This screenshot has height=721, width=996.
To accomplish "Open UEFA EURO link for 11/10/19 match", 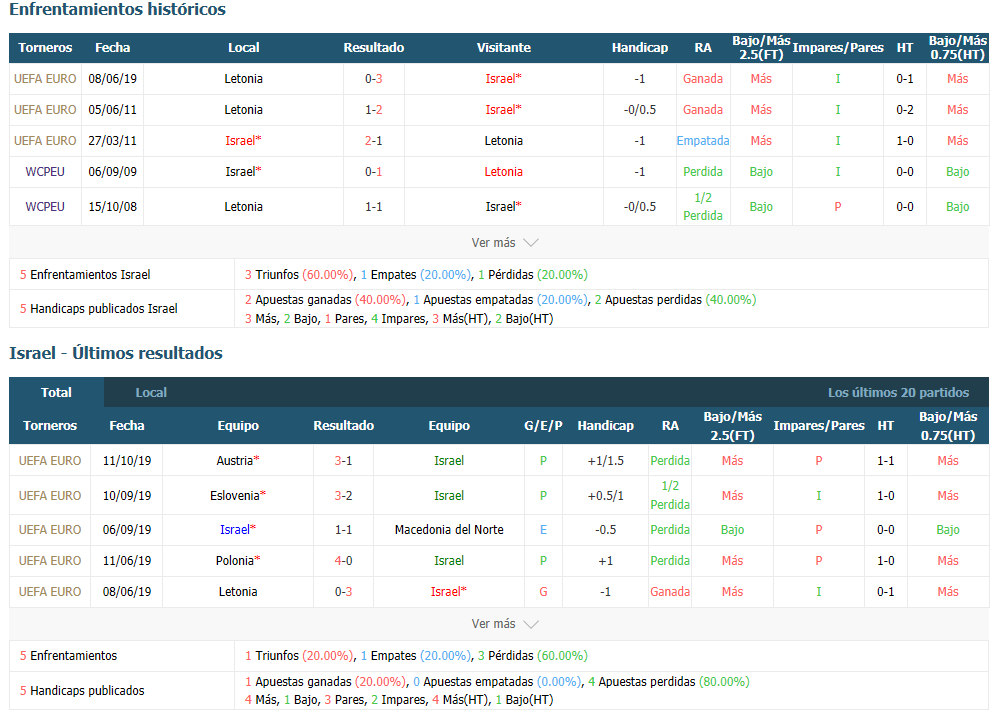I will coord(50,461).
